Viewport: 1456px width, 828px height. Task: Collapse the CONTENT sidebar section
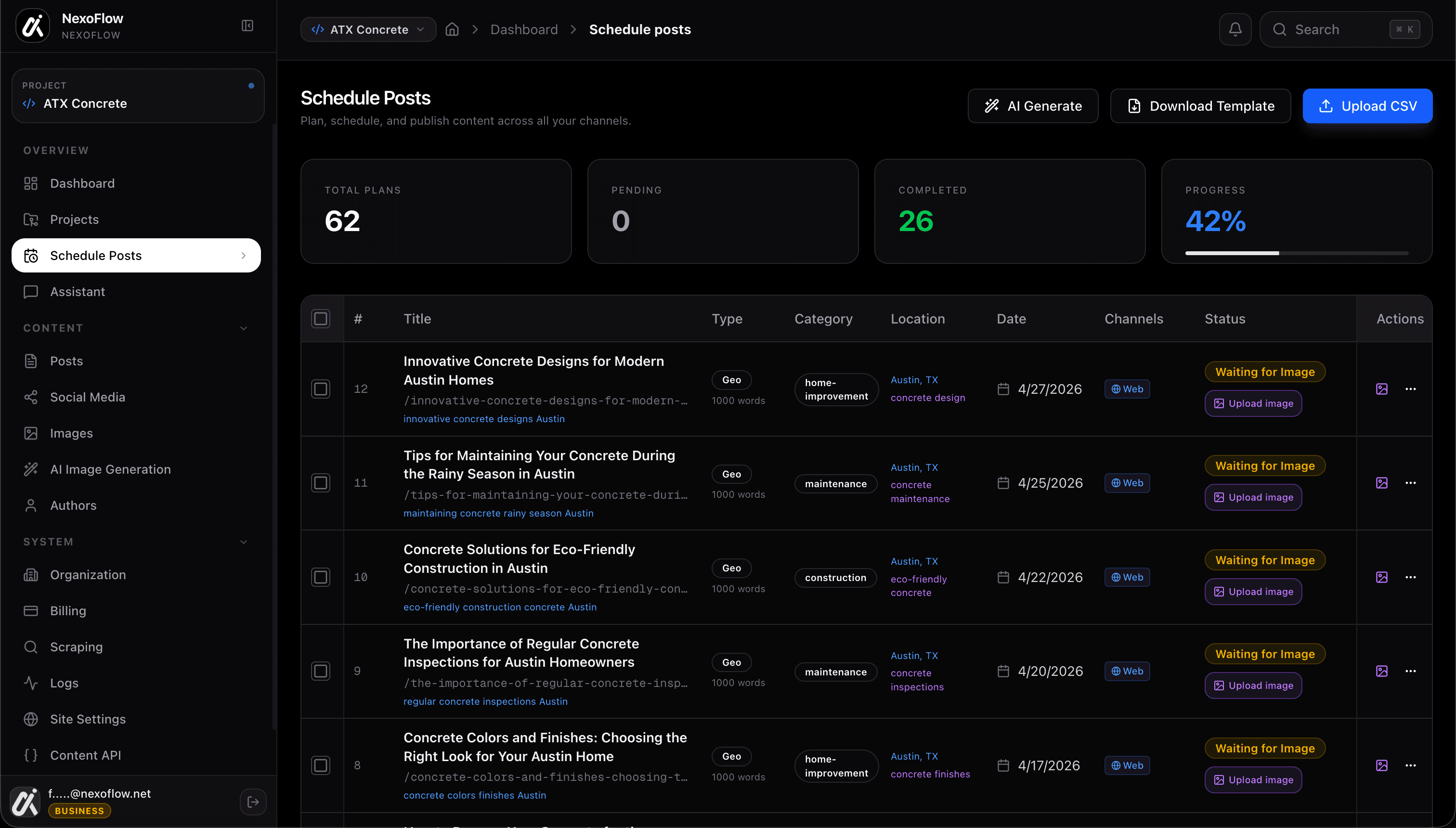click(x=244, y=328)
